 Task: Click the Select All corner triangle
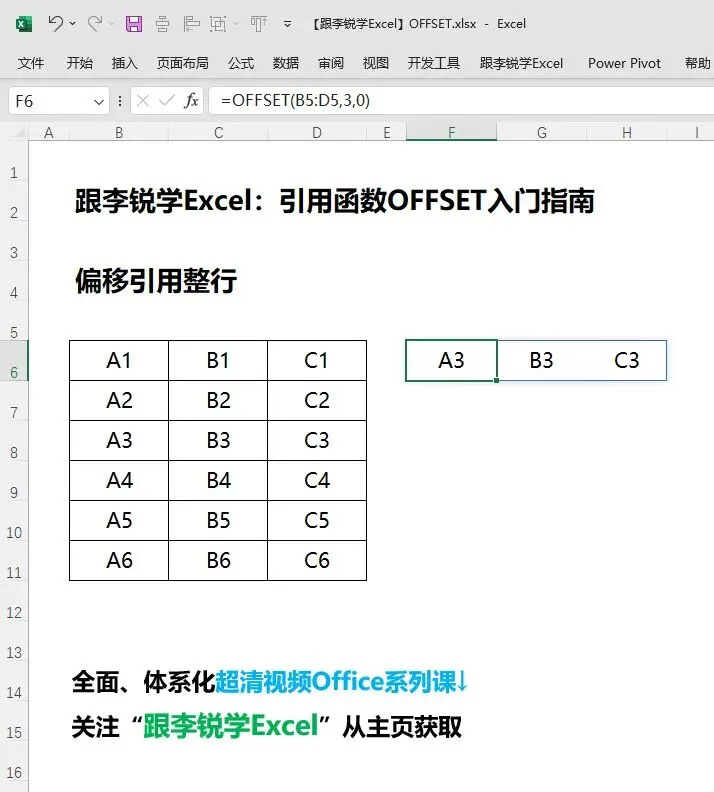[18, 132]
